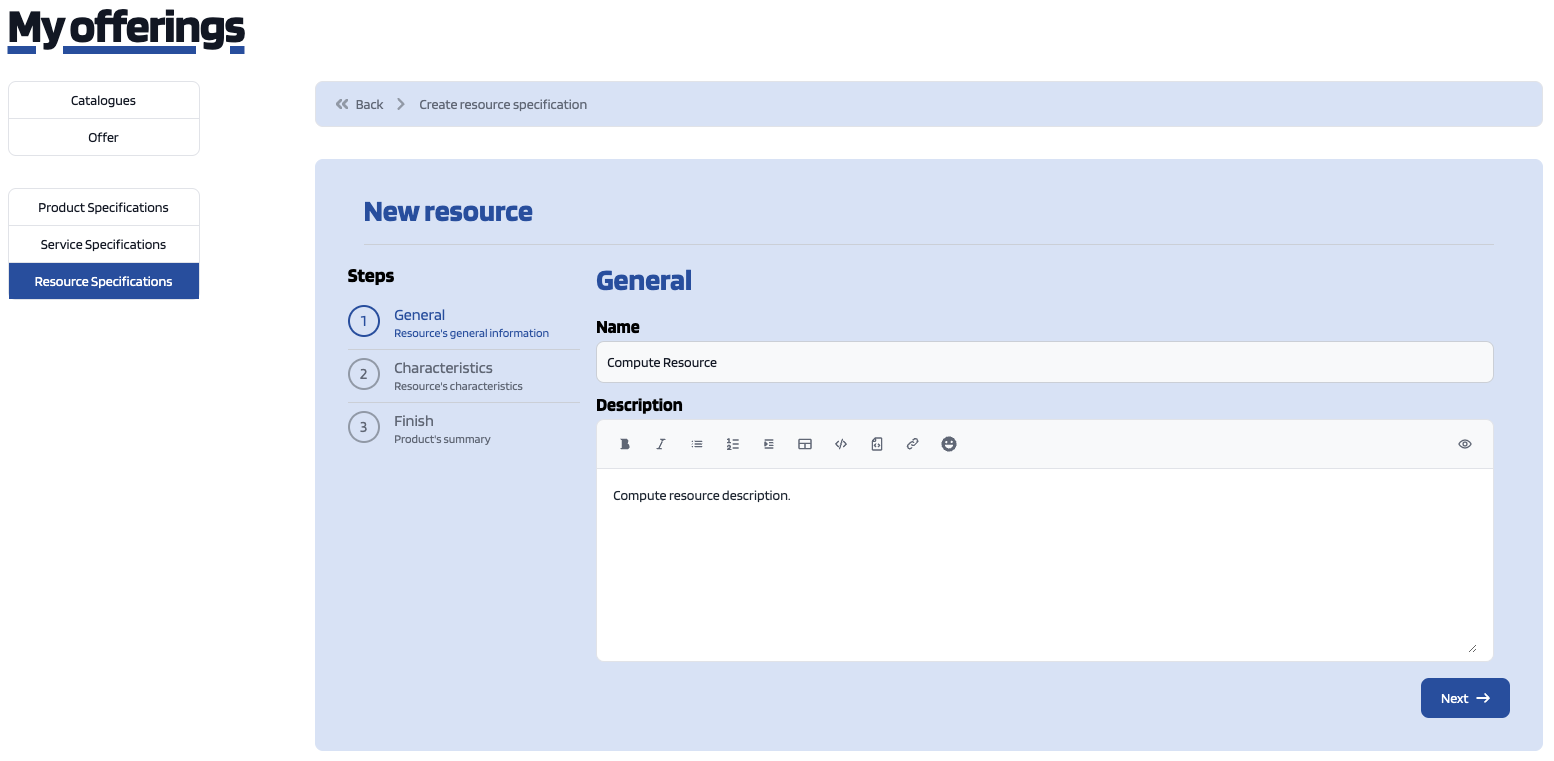Go to Product Specifications
Image resolution: width=1554 pixels, height=761 pixels.
coord(104,207)
